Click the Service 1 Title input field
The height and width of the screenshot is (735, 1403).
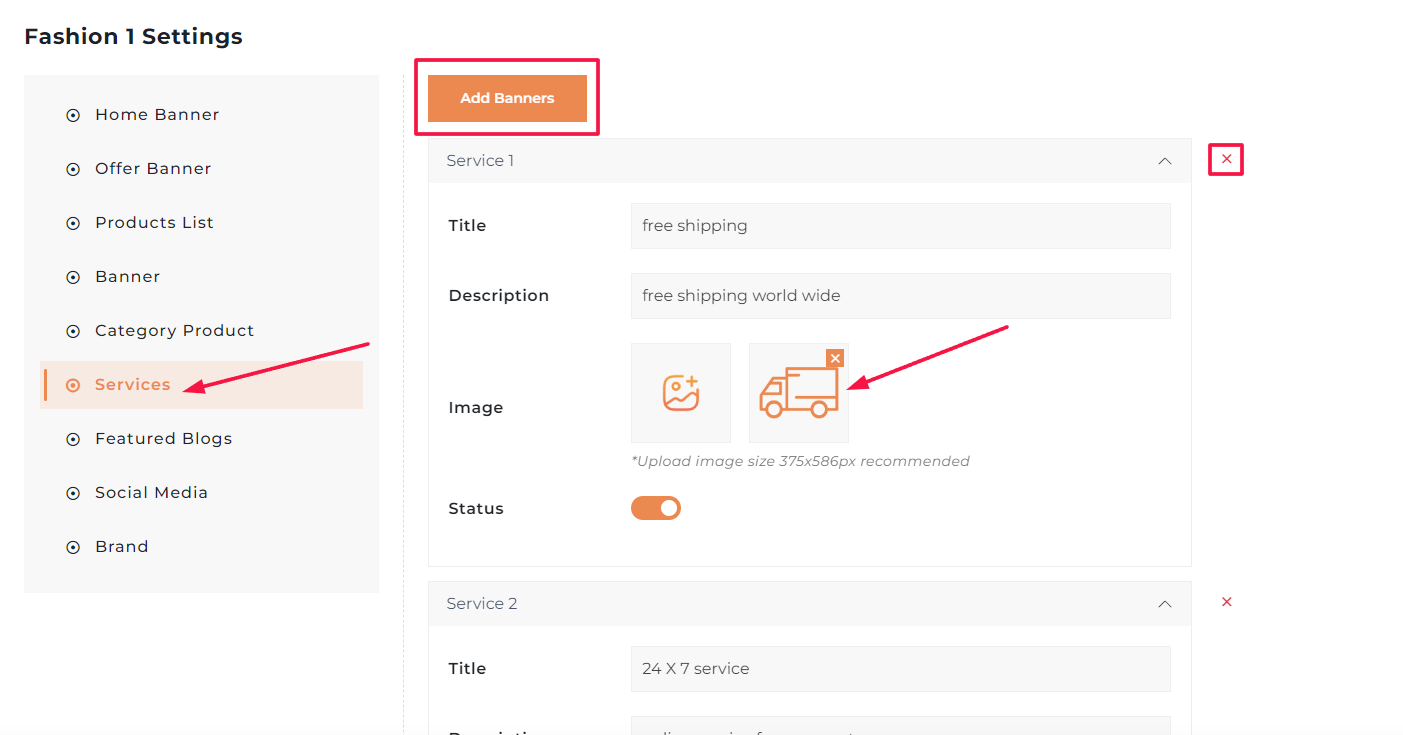point(900,226)
